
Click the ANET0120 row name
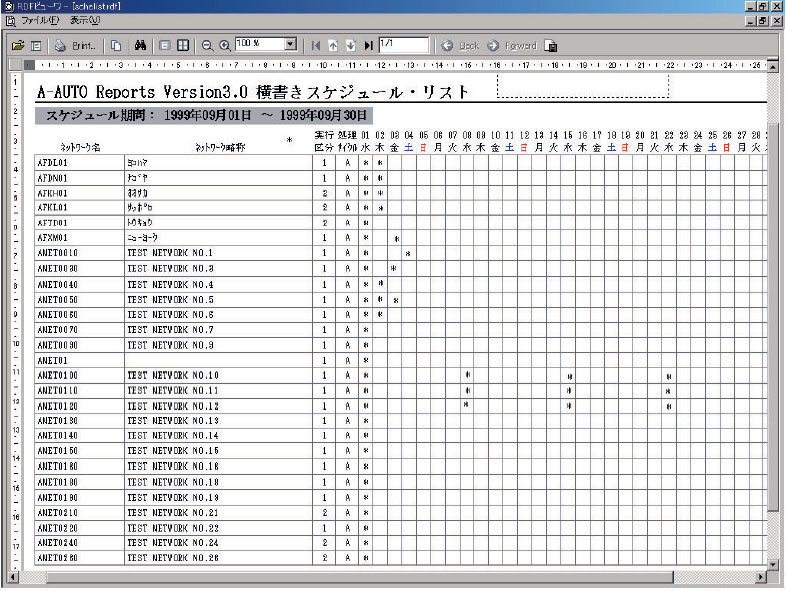tap(57, 406)
